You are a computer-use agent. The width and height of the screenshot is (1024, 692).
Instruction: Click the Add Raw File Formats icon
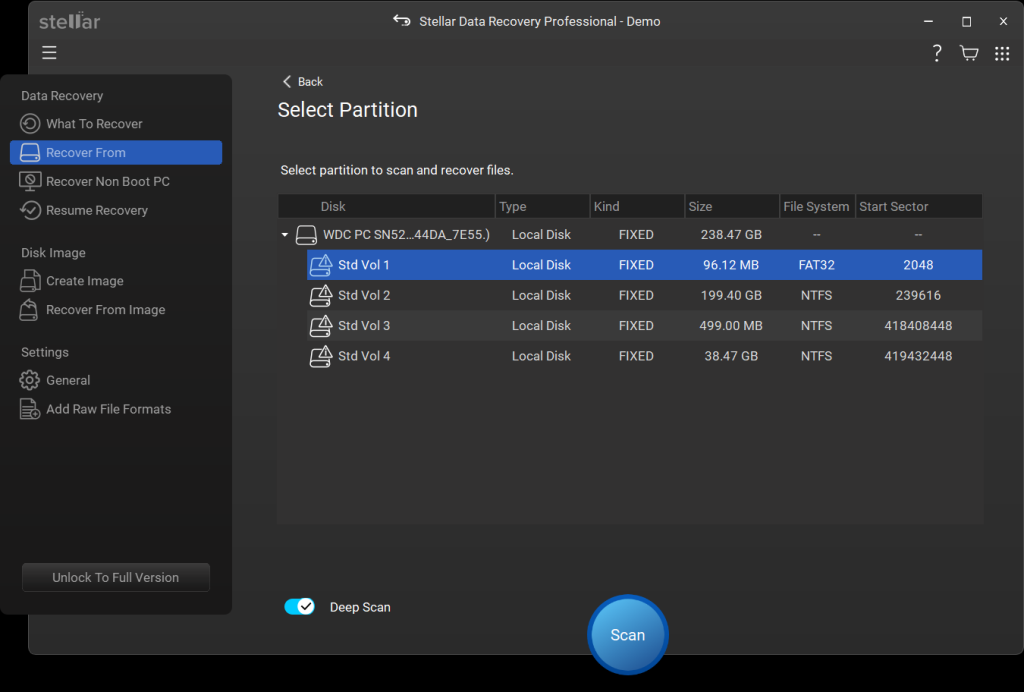(x=30, y=409)
